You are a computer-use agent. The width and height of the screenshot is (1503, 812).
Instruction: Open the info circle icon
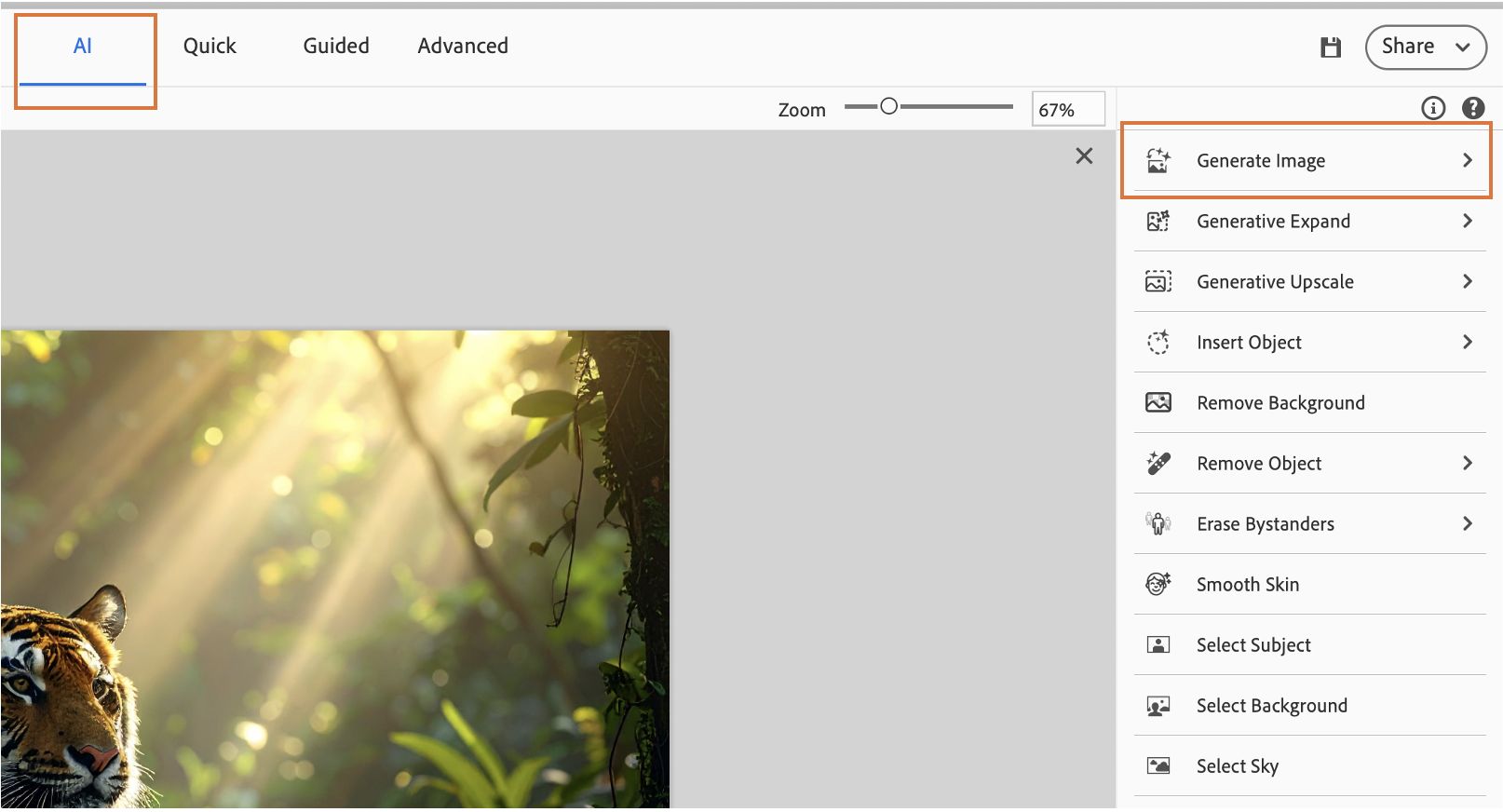1433,108
